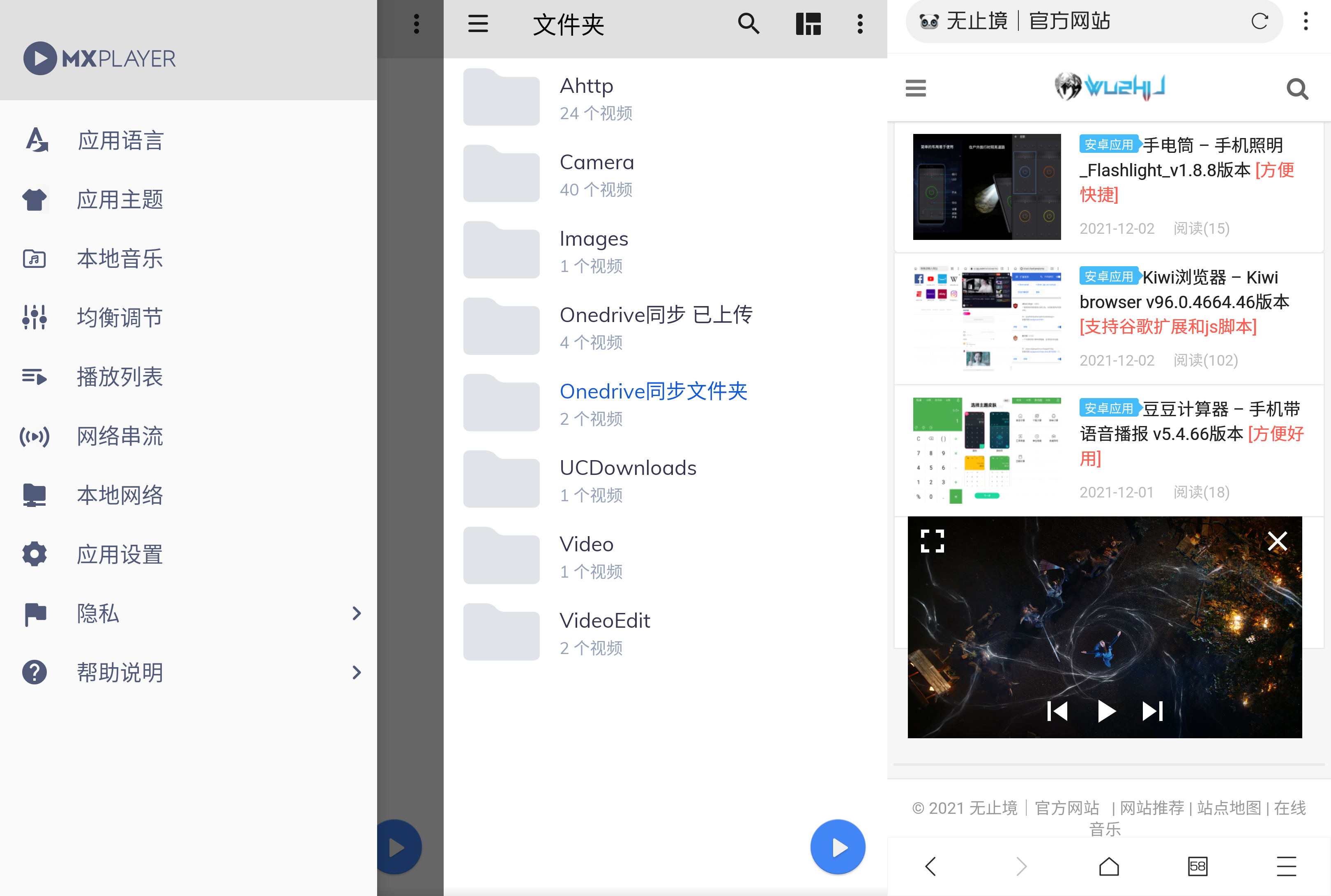The width and height of the screenshot is (1331, 896).
Task: Click the 站点地图 footer link
Action: point(1229,808)
